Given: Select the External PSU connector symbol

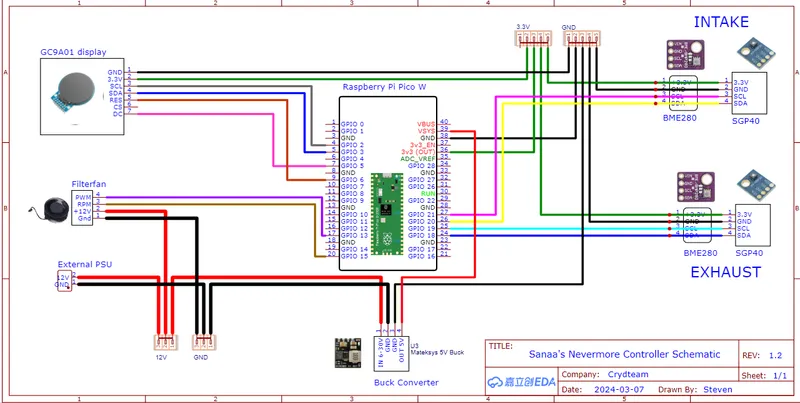Looking at the screenshot, I should pos(65,281).
